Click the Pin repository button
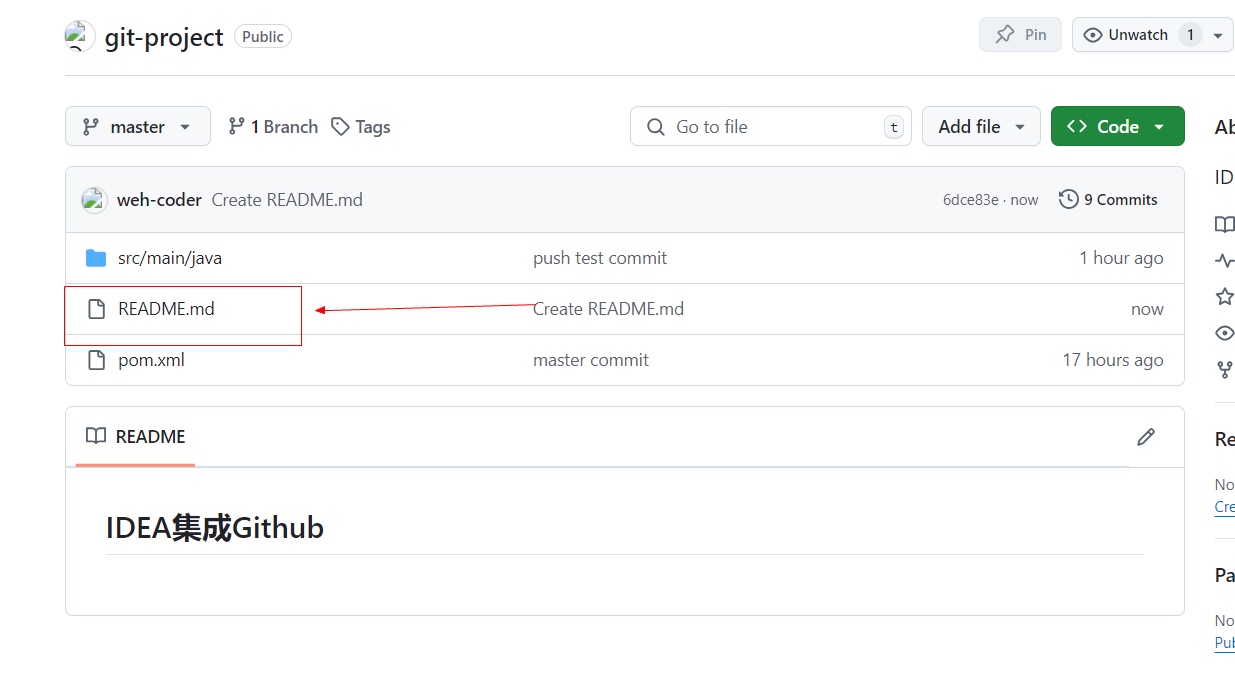Screen dimensions: 1235x673 coord(1020,35)
